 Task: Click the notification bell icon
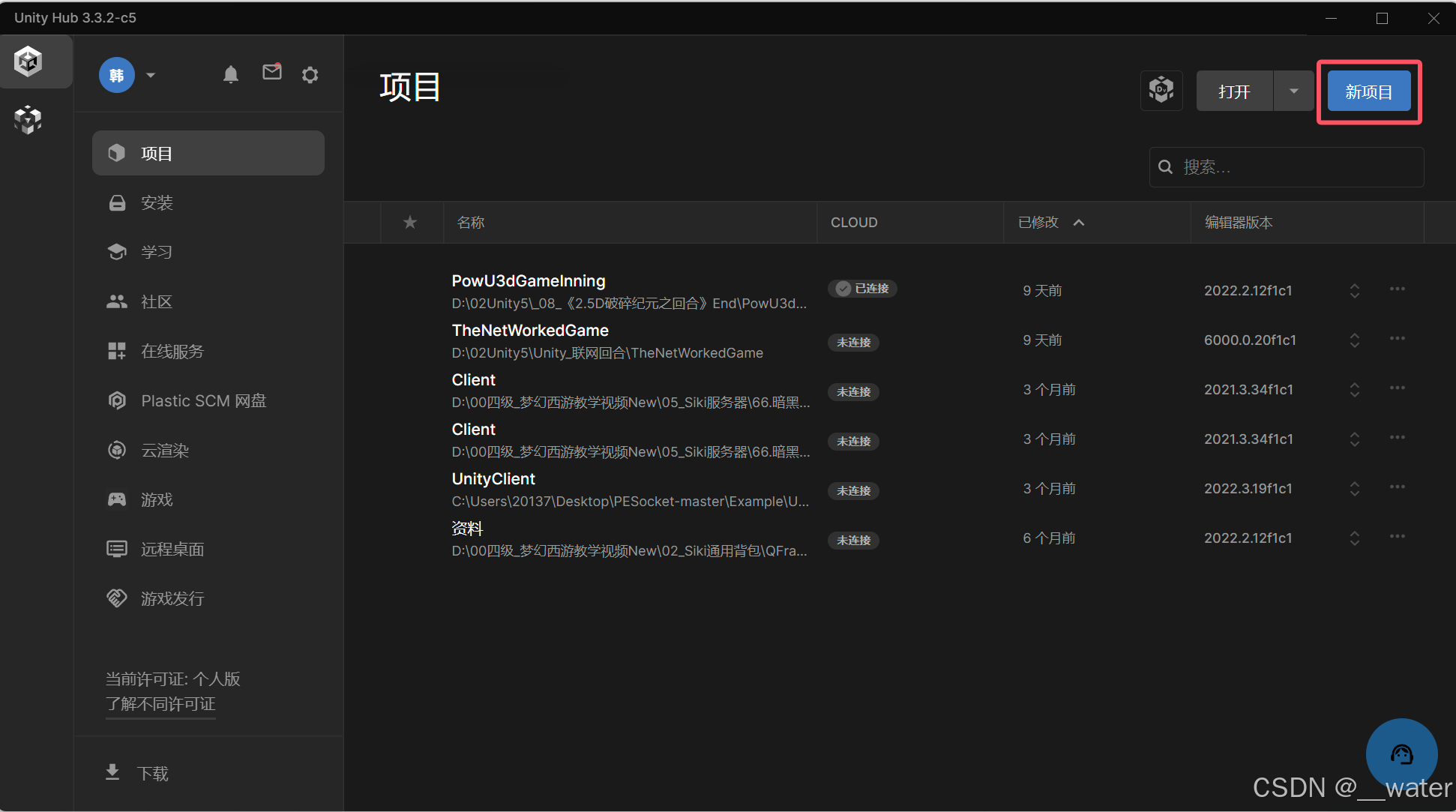coord(231,74)
